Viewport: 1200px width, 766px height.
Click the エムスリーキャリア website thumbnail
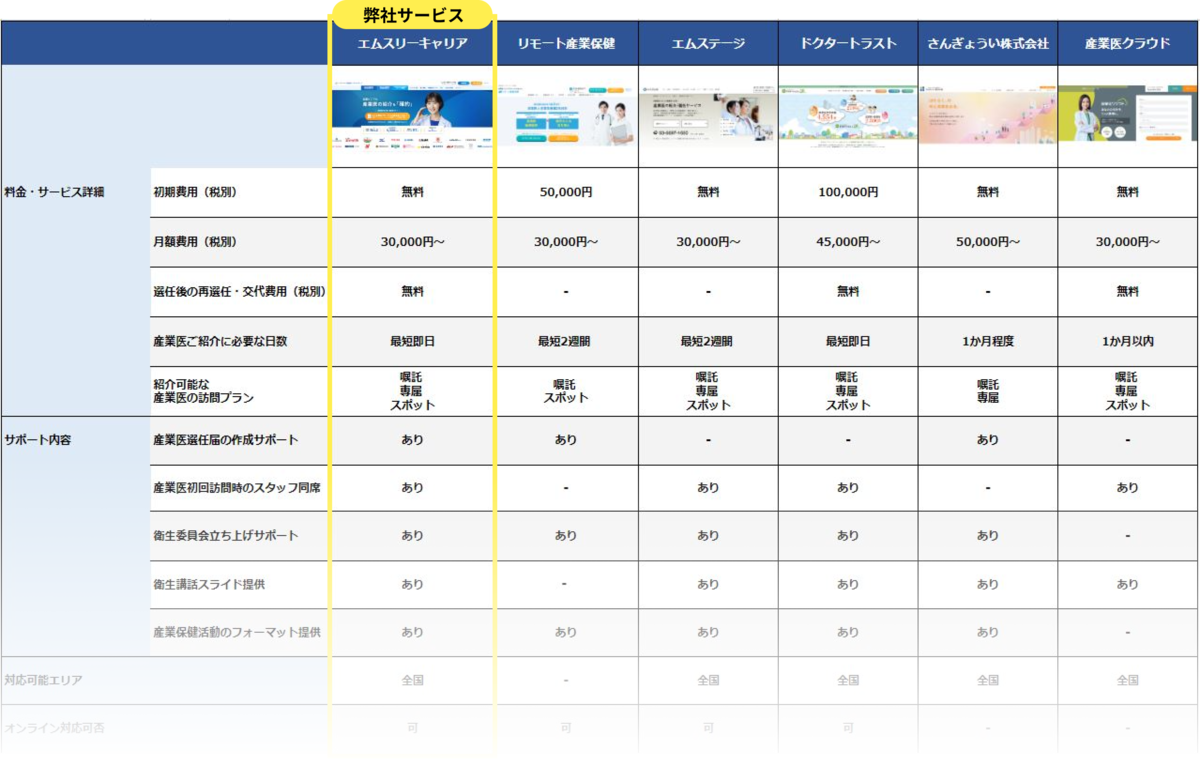pyautogui.click(x=412, y=117)
